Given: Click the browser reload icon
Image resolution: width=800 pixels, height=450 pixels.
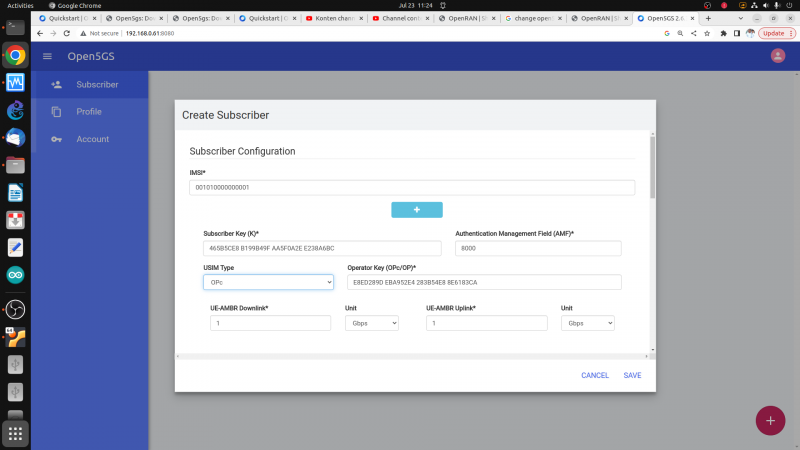Looking at the screenshot, I should pos(67,33).
